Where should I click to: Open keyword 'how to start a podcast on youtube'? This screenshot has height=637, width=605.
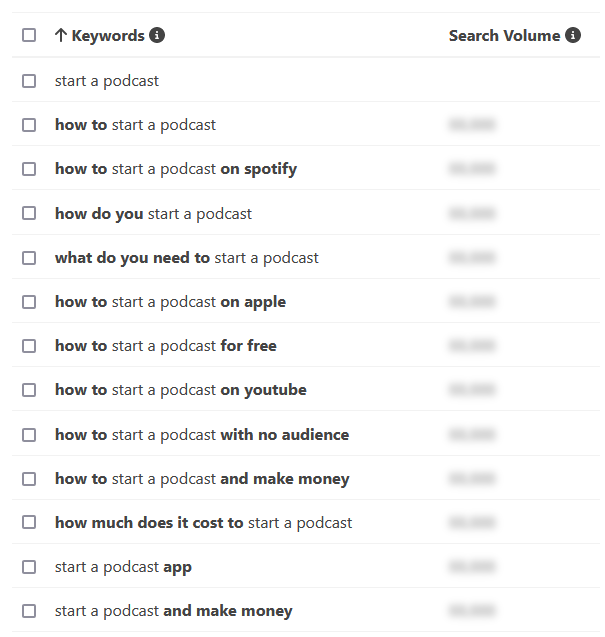tap(181, 390)
